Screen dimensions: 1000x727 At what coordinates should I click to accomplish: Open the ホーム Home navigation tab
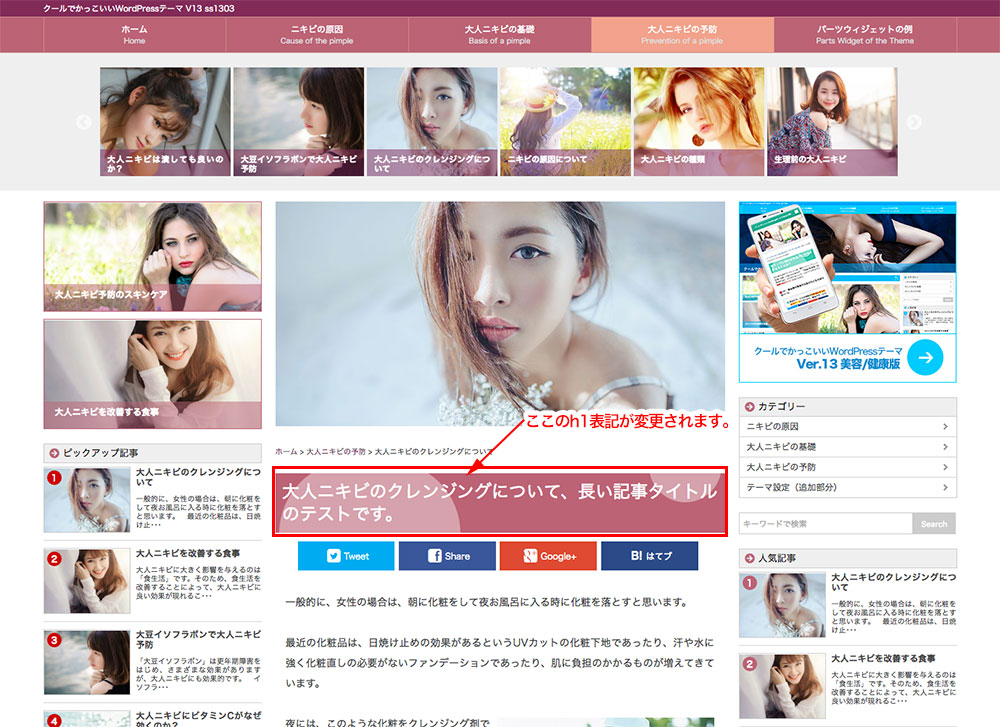click(134, 34)
